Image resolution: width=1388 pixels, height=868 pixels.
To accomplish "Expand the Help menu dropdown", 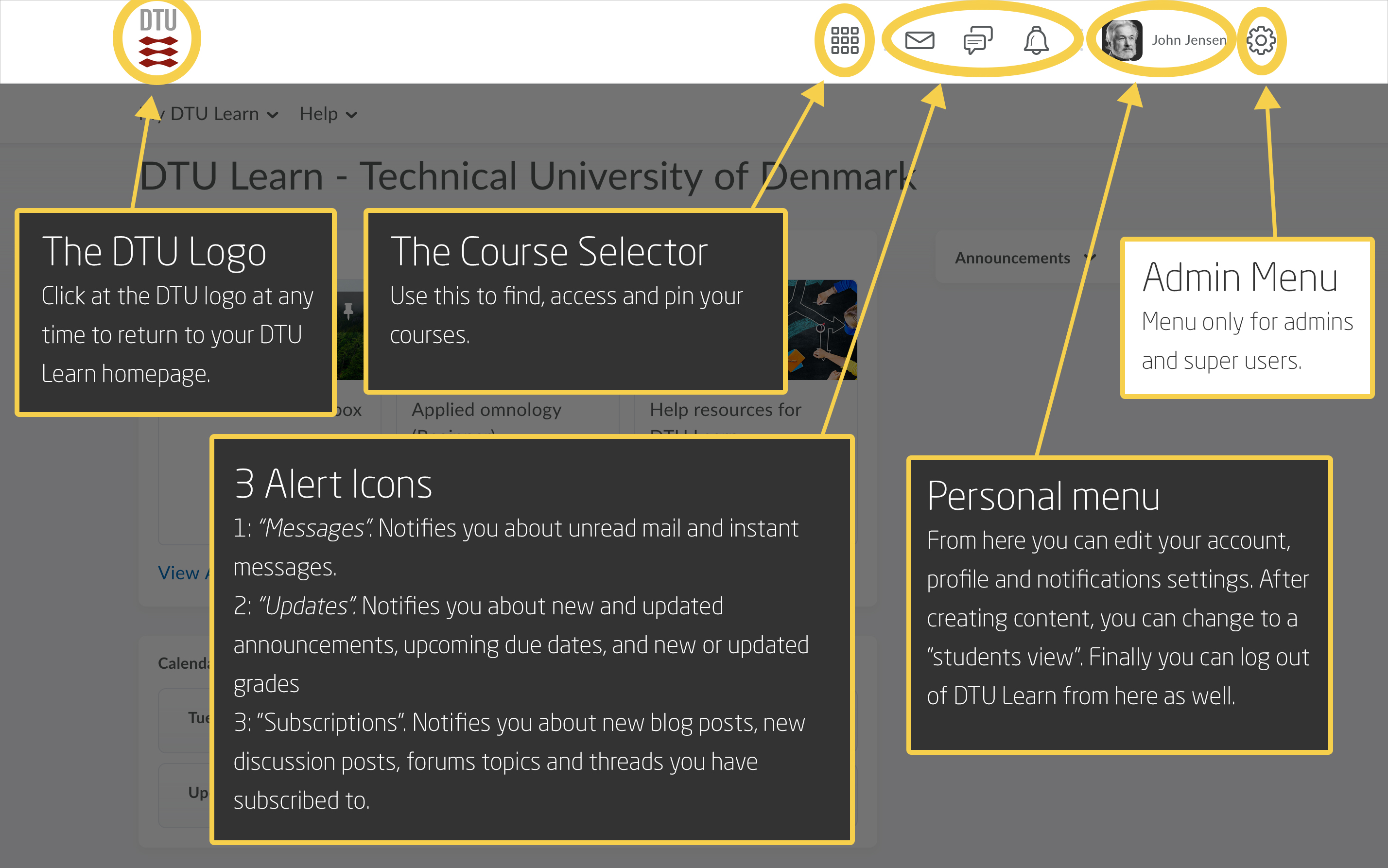I will (352, 115).
